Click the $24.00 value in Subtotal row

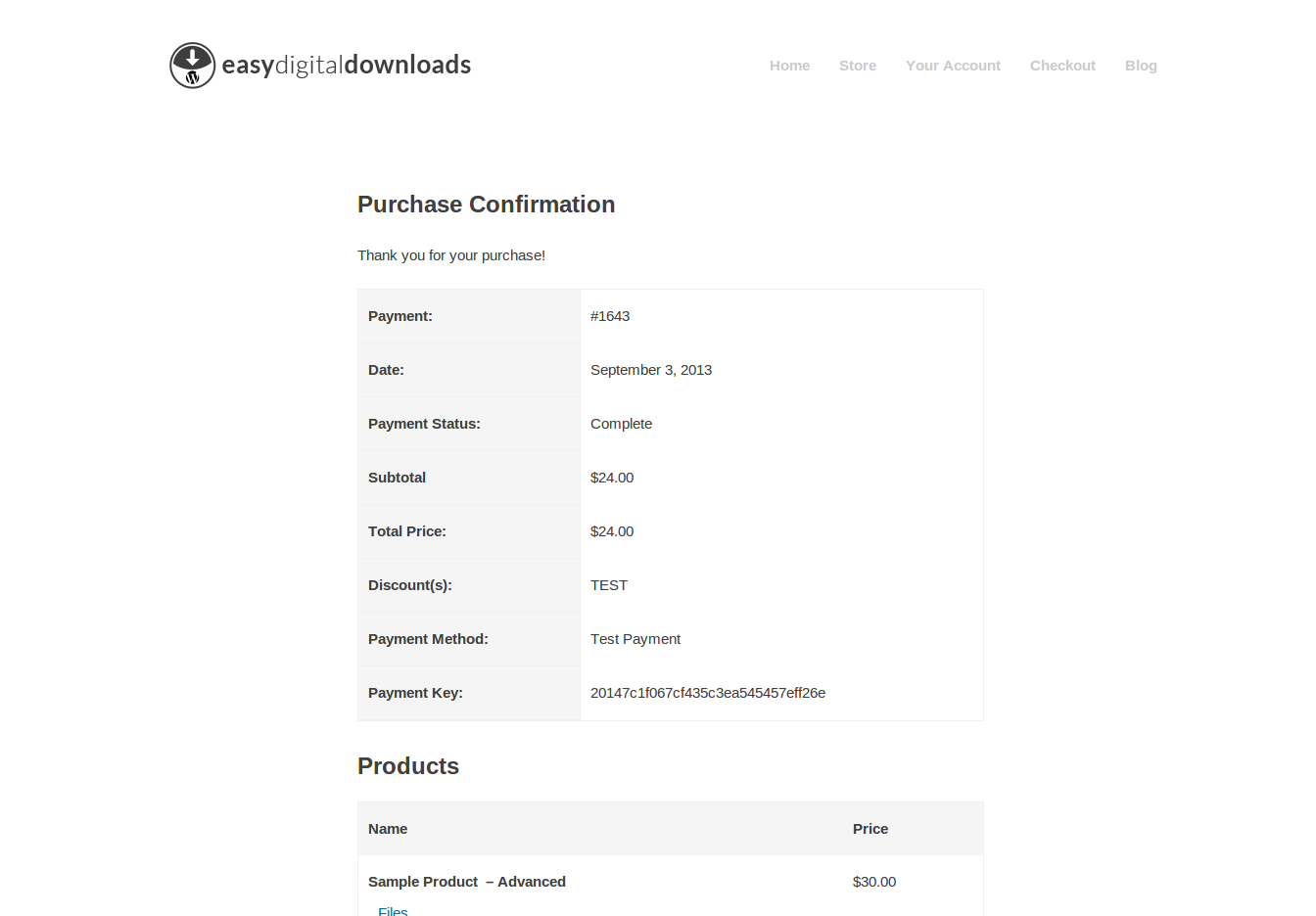tap(612, 478)
